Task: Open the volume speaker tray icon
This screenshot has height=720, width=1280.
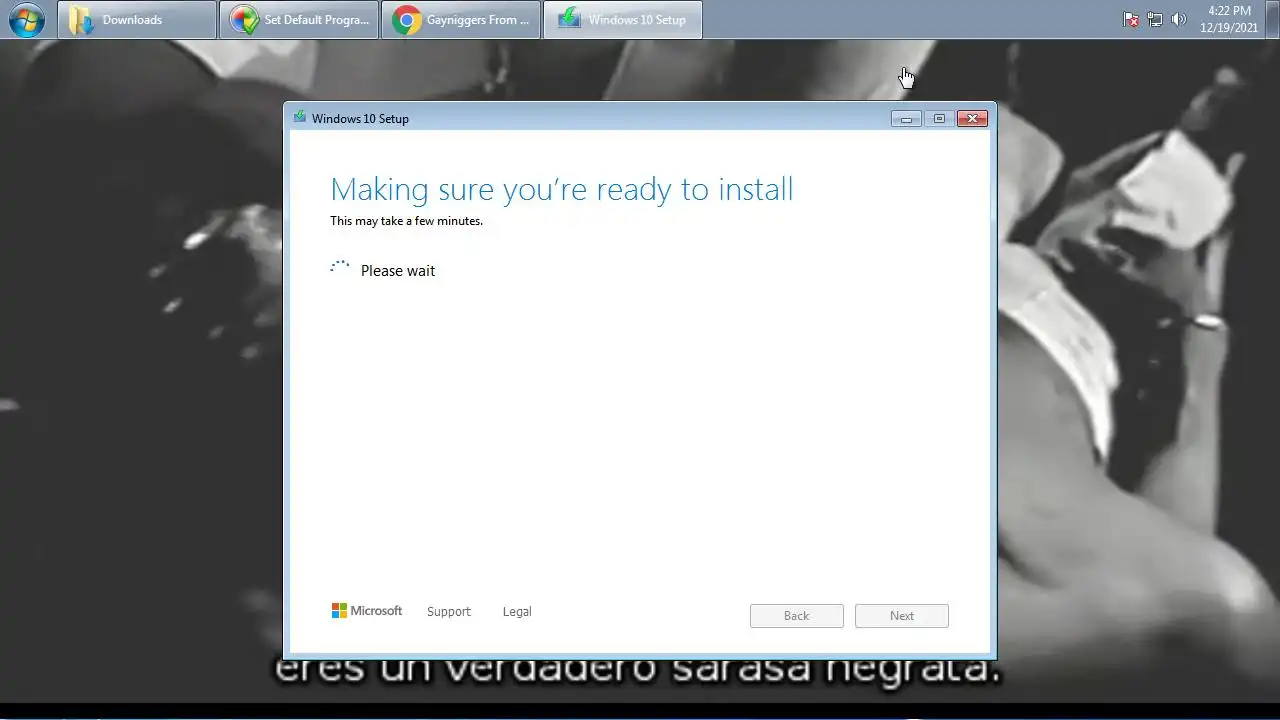Action: 1179,20
